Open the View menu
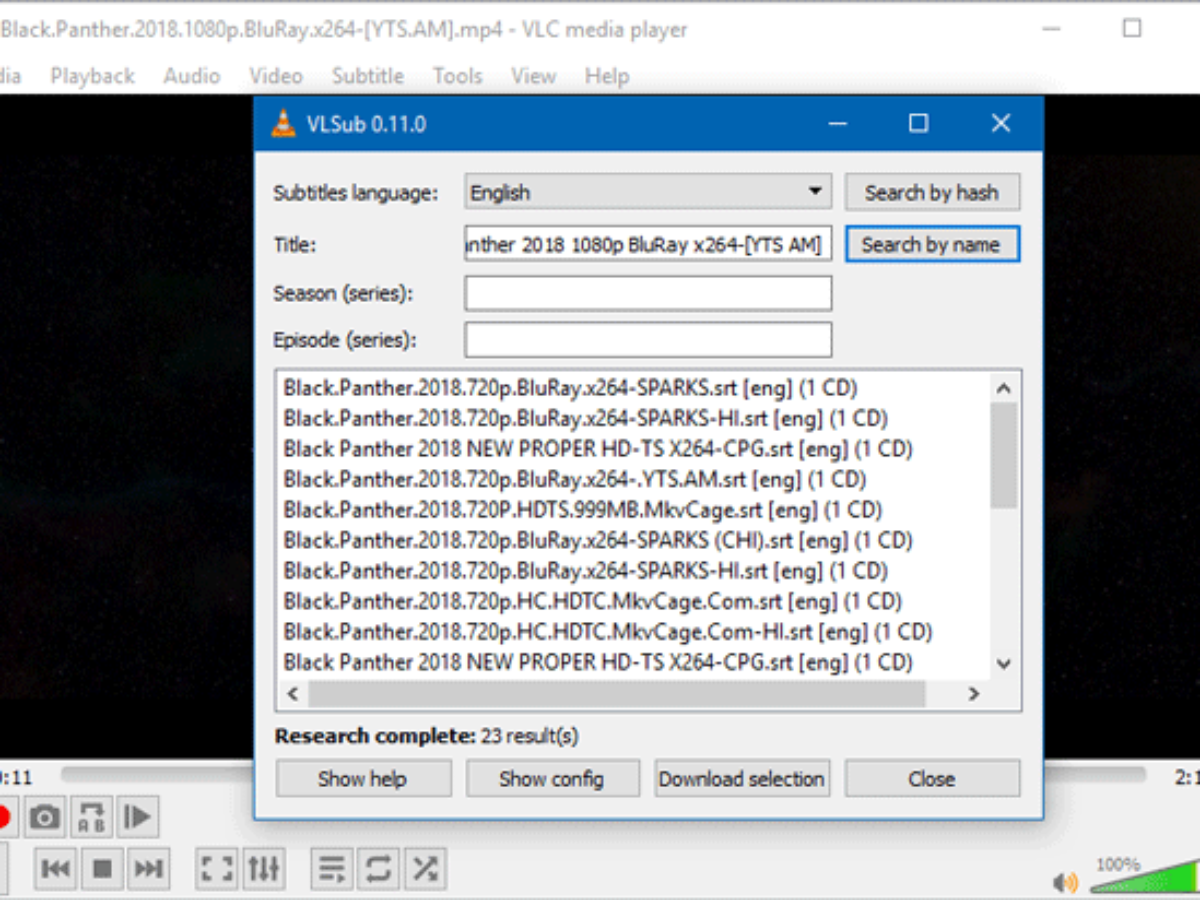The image size is (1200, 900). click(x=533, y=76)
